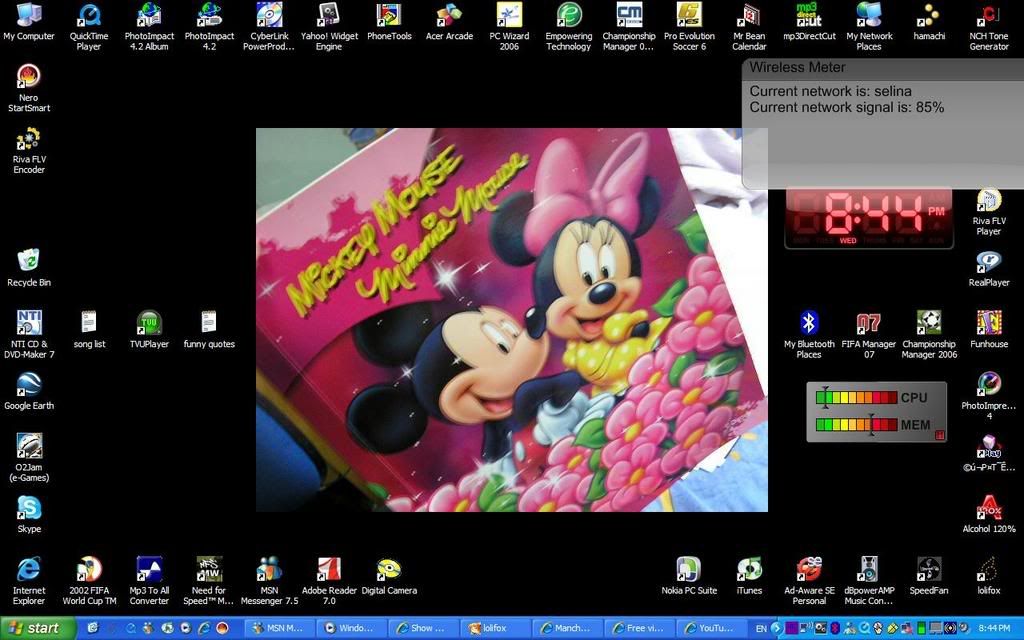
Task: Open MSN Messenger 7.5 shortcut
Action: 269,570
